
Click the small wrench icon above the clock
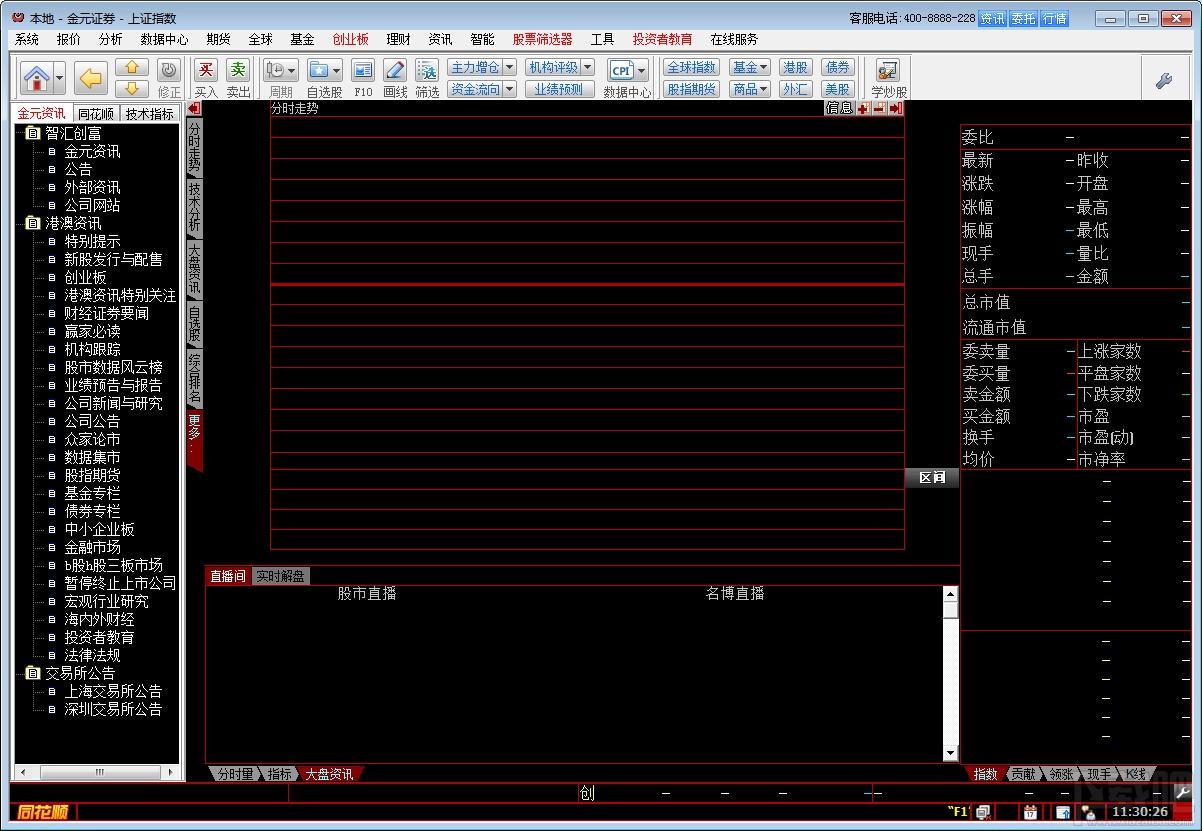pyautogui.click(x=1183, y=793)
